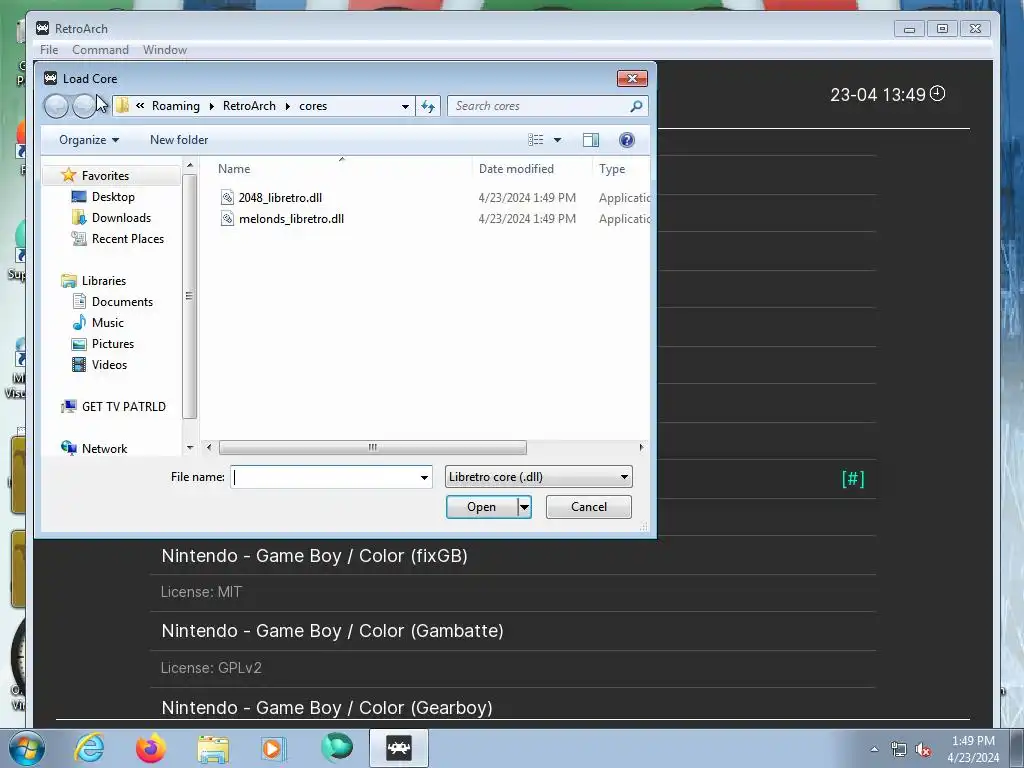Viewport: 1024px width, 768px height.
Task: Navigate to Roaming in the breadcrumb
Action: click(x=176, y=106)
